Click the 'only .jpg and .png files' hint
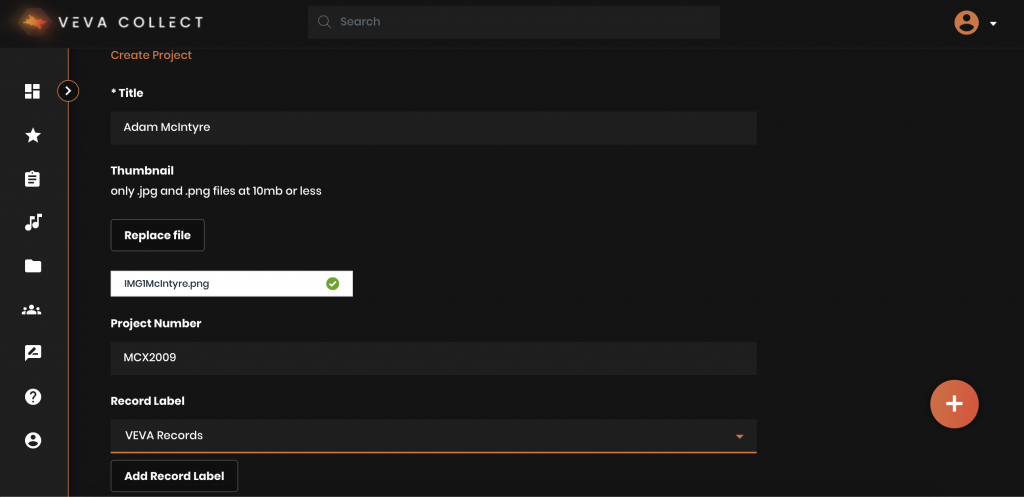The image size is (1024, 497). (x=216, y=191)
